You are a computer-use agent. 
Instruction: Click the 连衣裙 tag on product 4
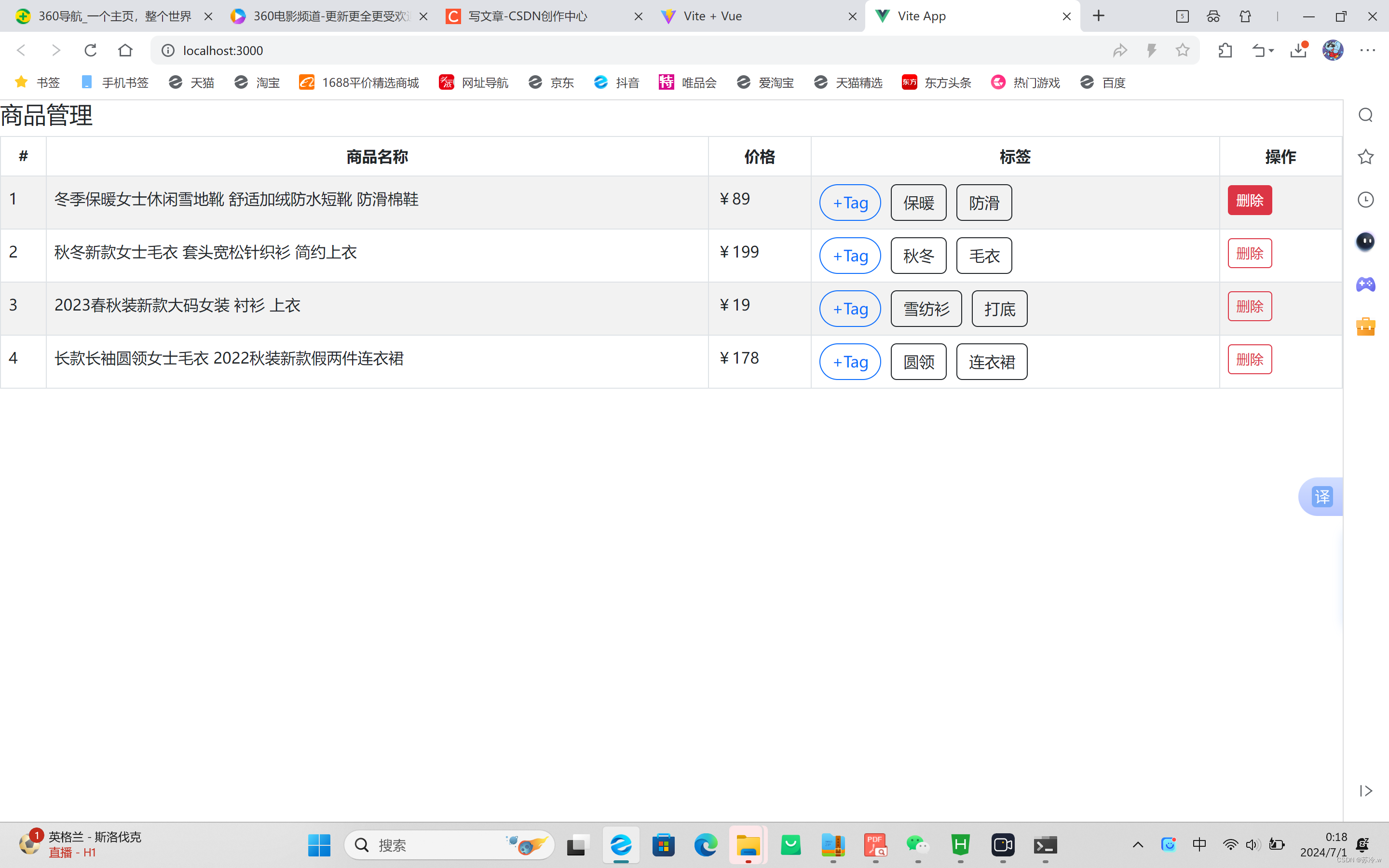point(991,362)
